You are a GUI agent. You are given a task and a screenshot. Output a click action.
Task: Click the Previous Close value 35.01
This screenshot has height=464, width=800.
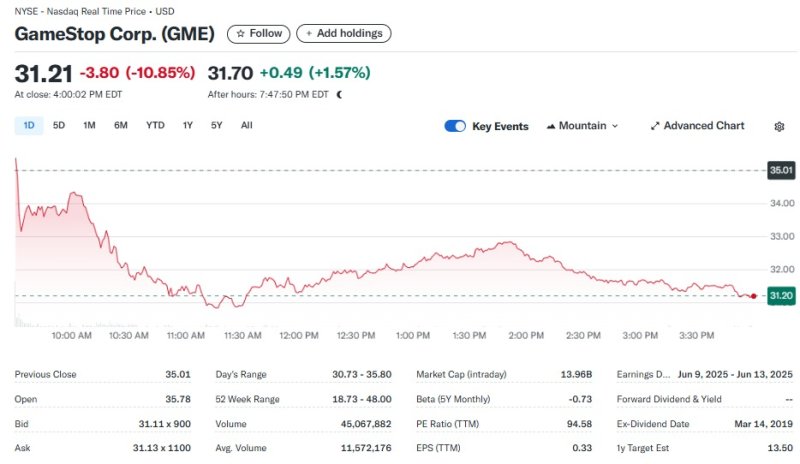pyautogui.click(x=178, y=375)
